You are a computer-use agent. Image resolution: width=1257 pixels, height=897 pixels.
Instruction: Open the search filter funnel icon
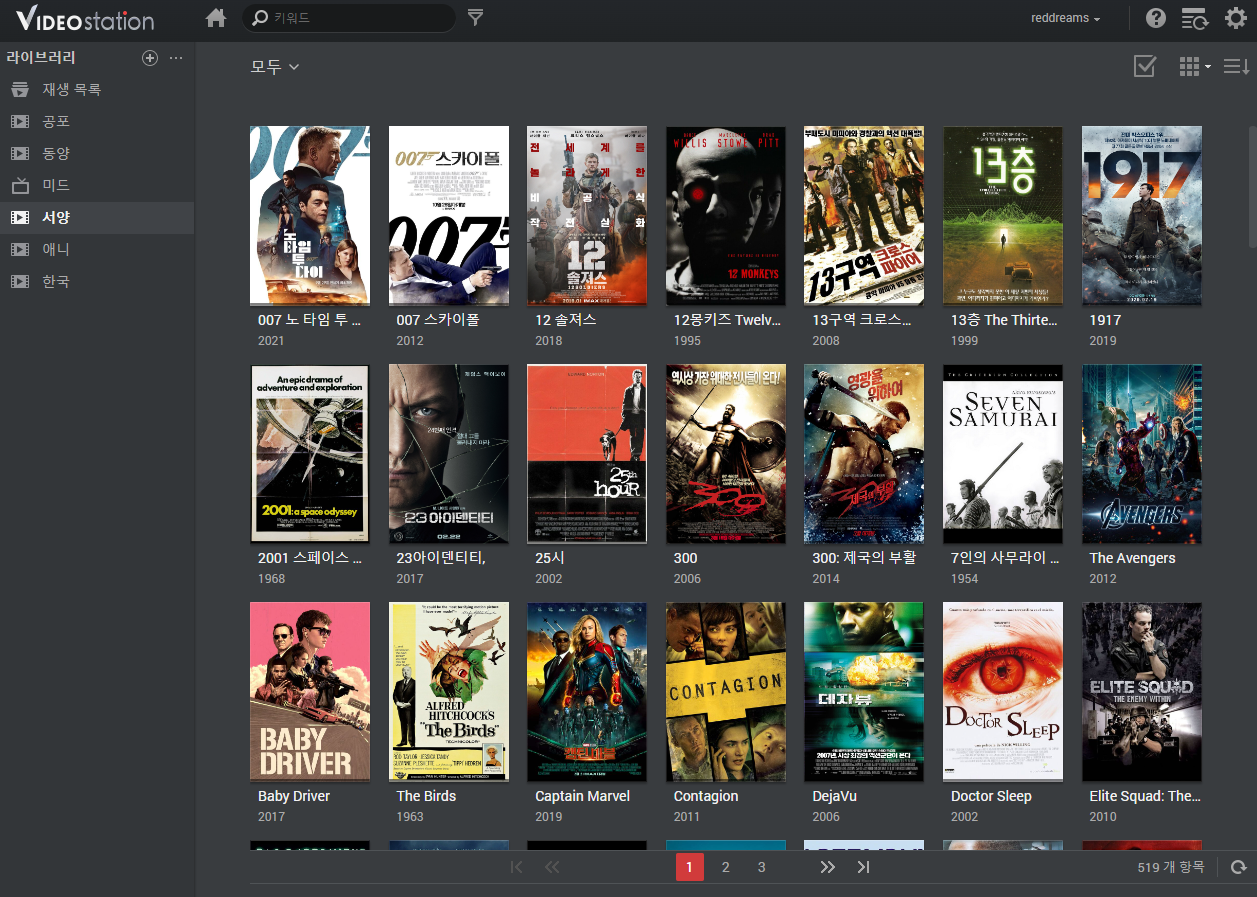[476, 17]
